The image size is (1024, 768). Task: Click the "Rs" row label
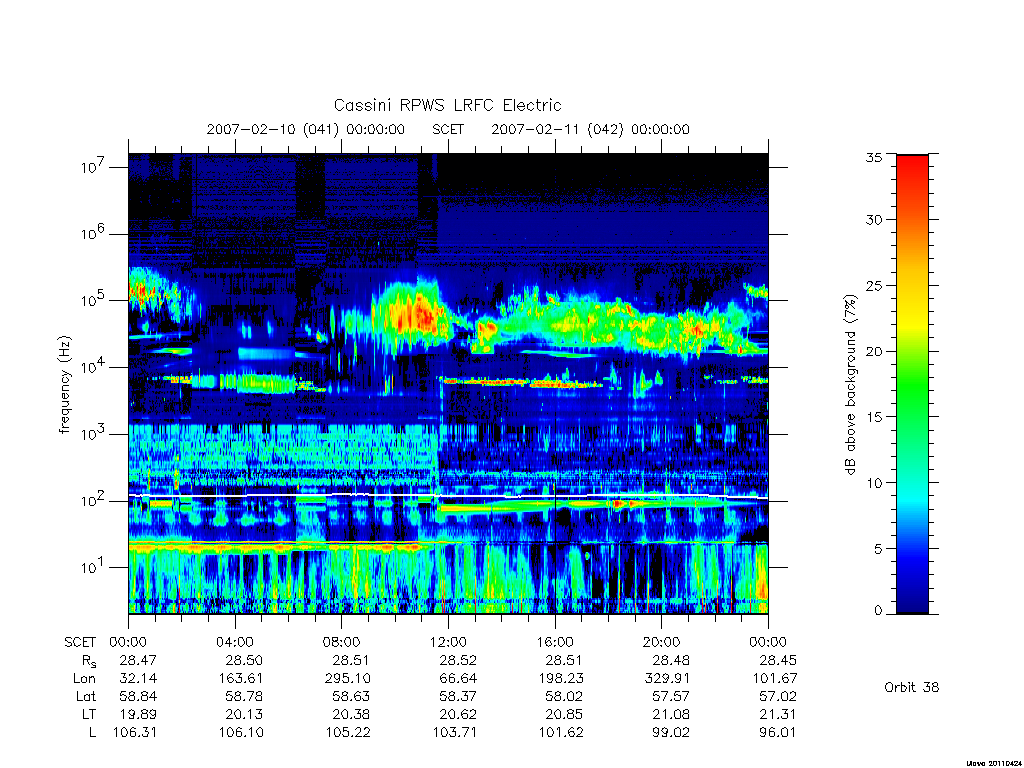click(89, 661)
